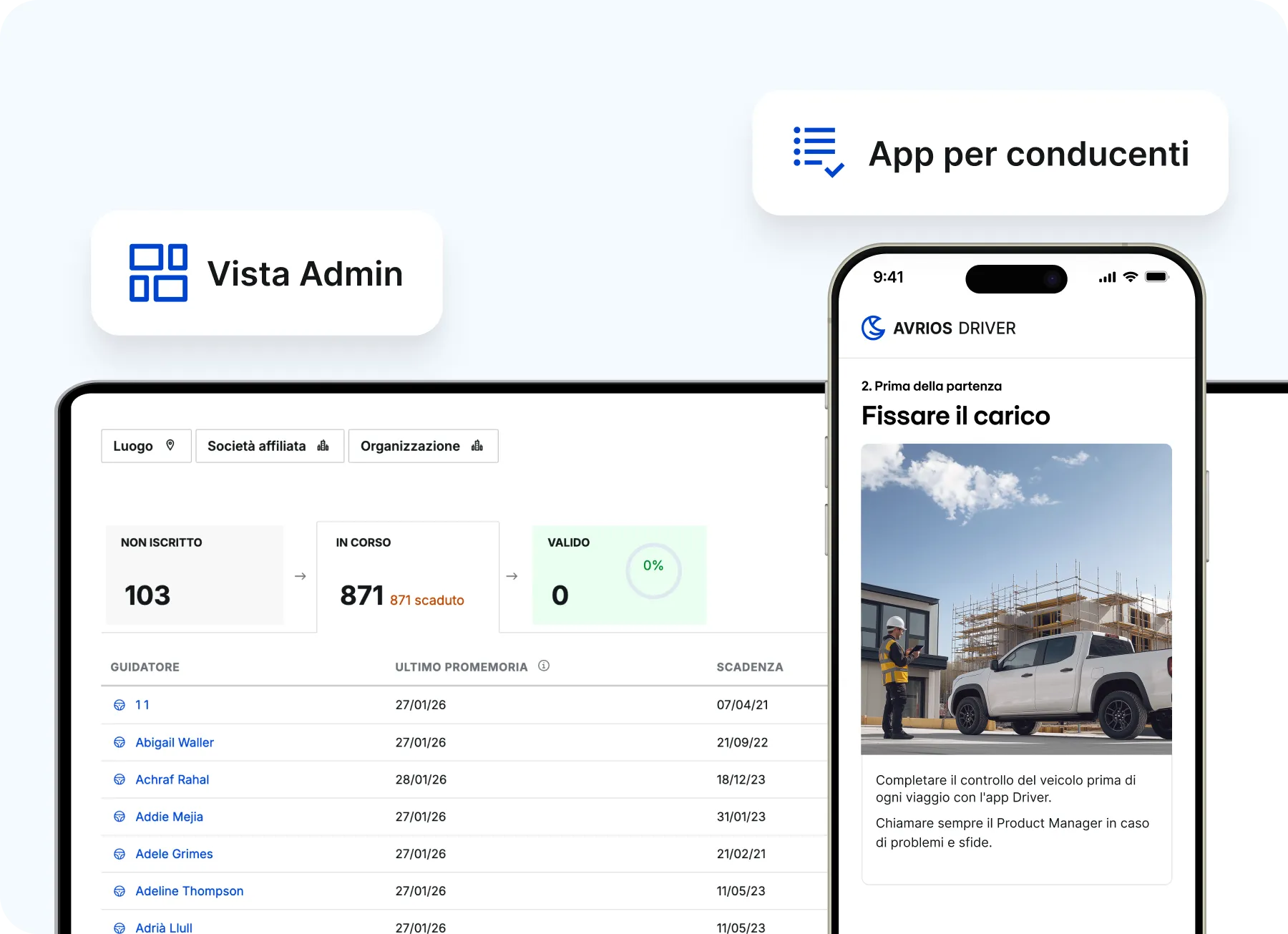Select the Valido status card
Image resolution: width=1288 pixels, height=934 pixels.
(x=619, y=575)
